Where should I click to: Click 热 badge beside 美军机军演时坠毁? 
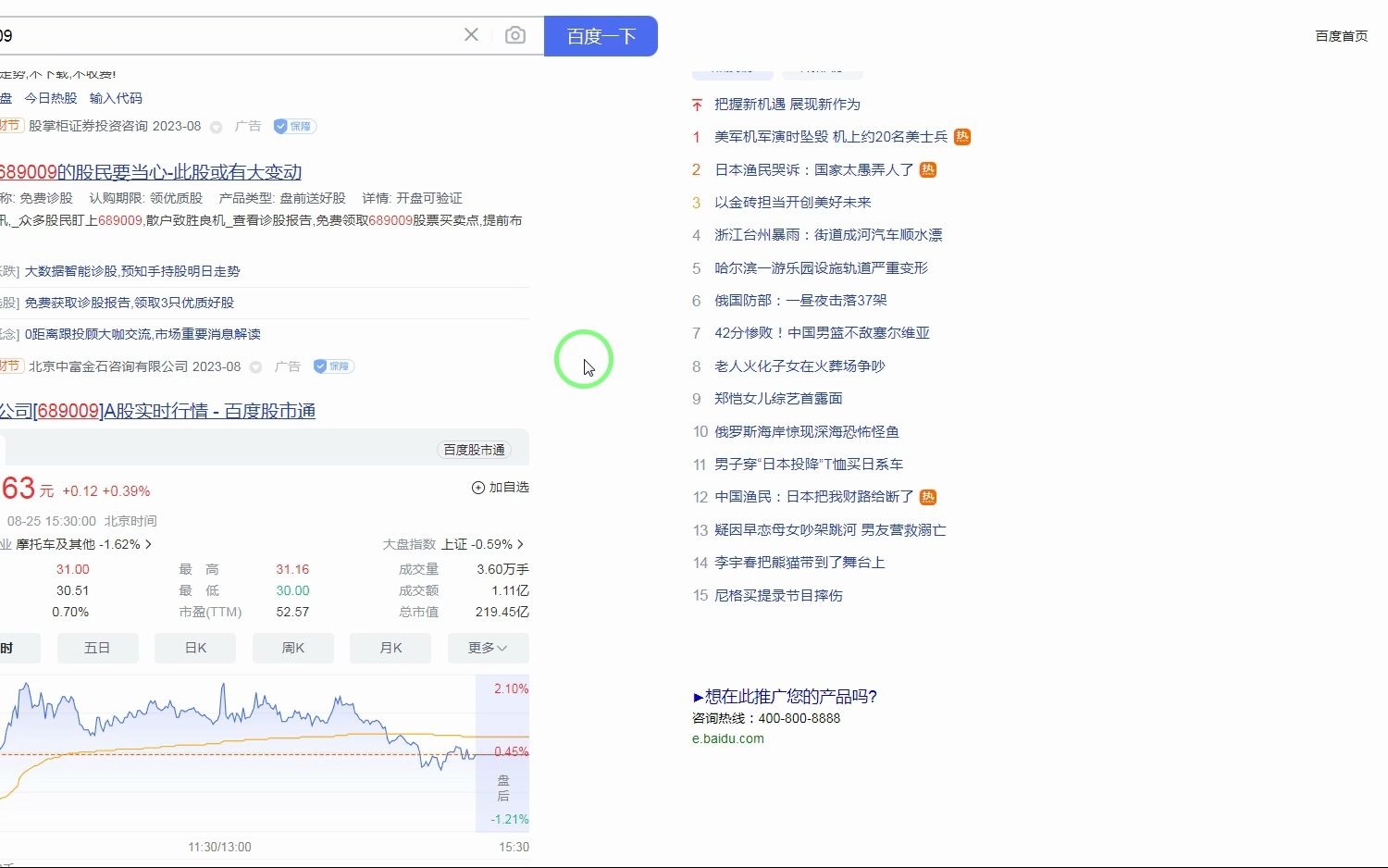[962, 137]
